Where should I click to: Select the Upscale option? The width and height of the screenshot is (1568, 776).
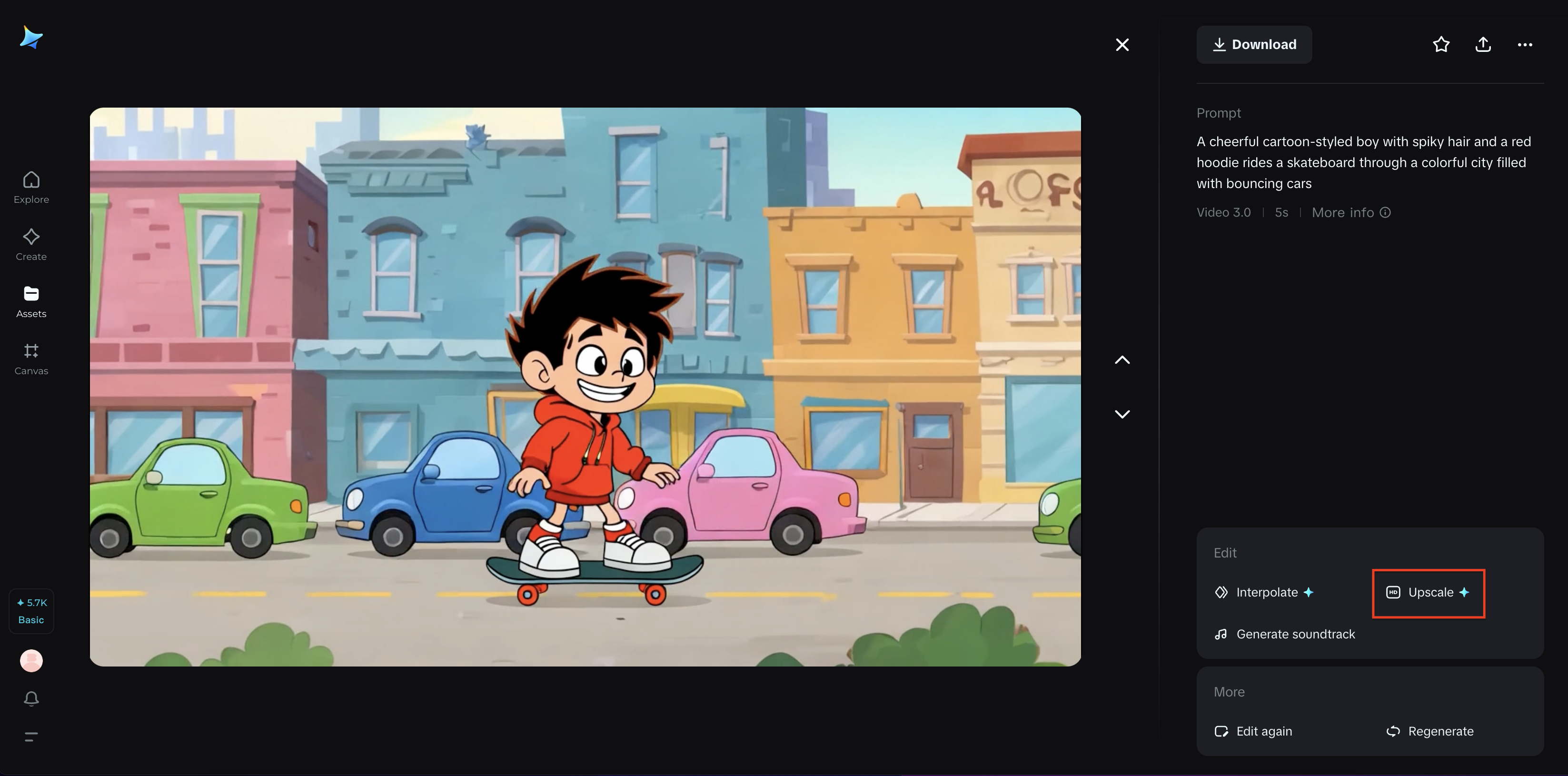pyautogui.click(x=1428, y=592)
